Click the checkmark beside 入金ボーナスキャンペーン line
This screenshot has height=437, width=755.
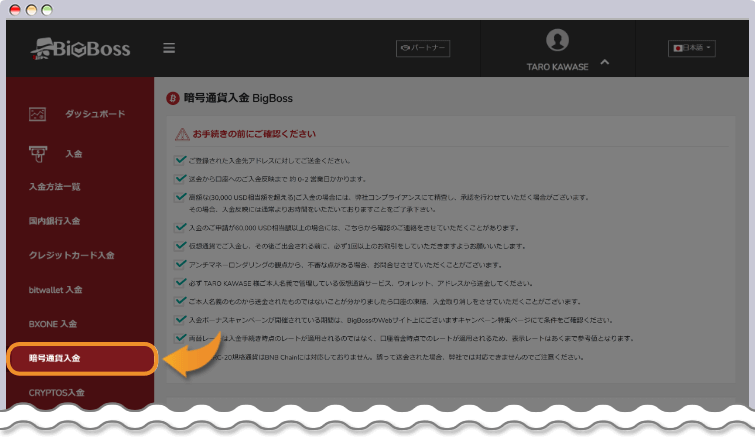click(181, 319)
